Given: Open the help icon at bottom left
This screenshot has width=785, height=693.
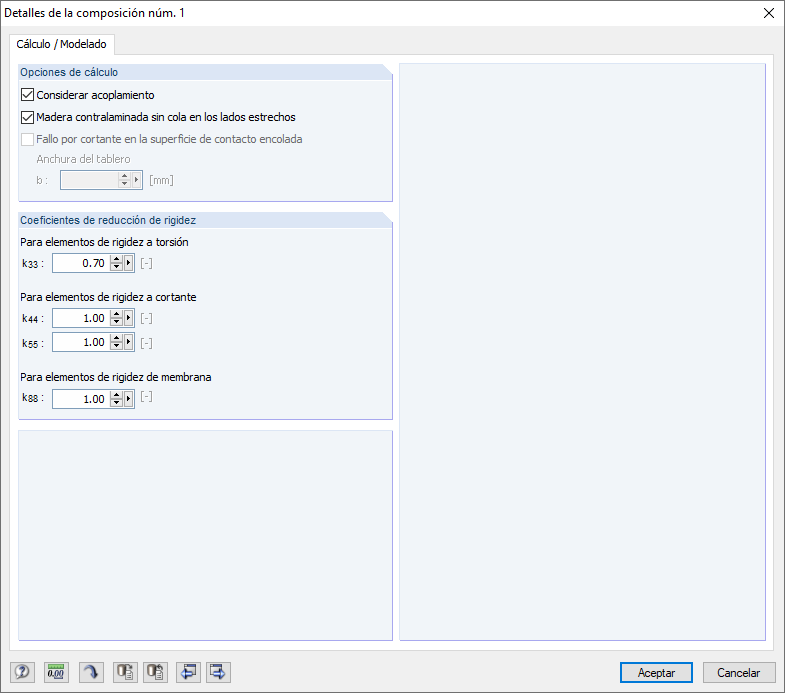Looking at the screenshot, I should tap(23, 672).
